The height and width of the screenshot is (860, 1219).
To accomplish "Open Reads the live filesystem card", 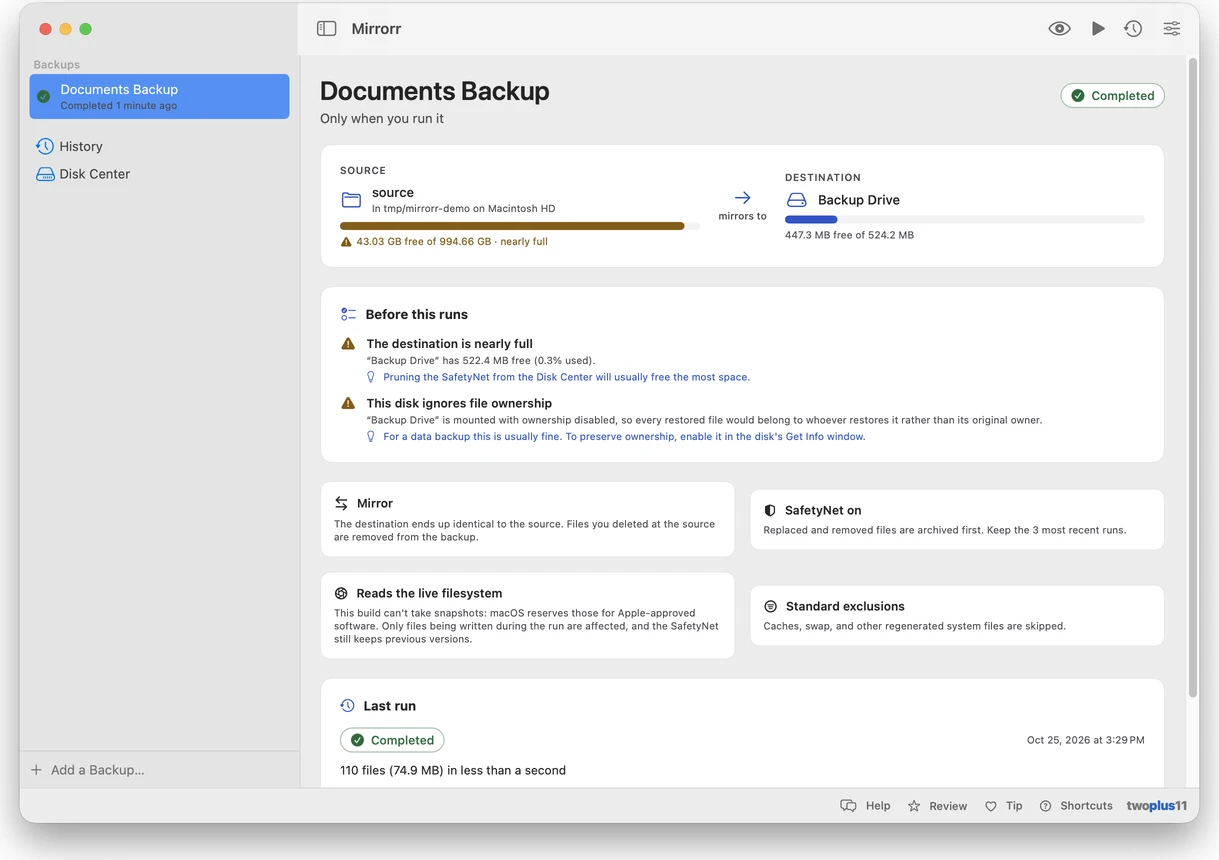I will click(527, 615).
